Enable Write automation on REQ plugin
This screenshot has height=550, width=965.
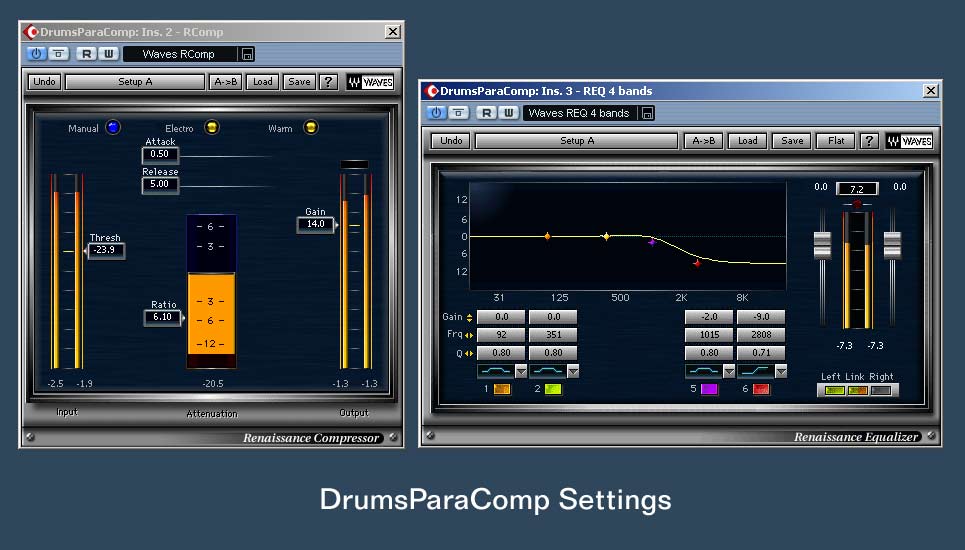pyautogui.click(x=509, y=113)
